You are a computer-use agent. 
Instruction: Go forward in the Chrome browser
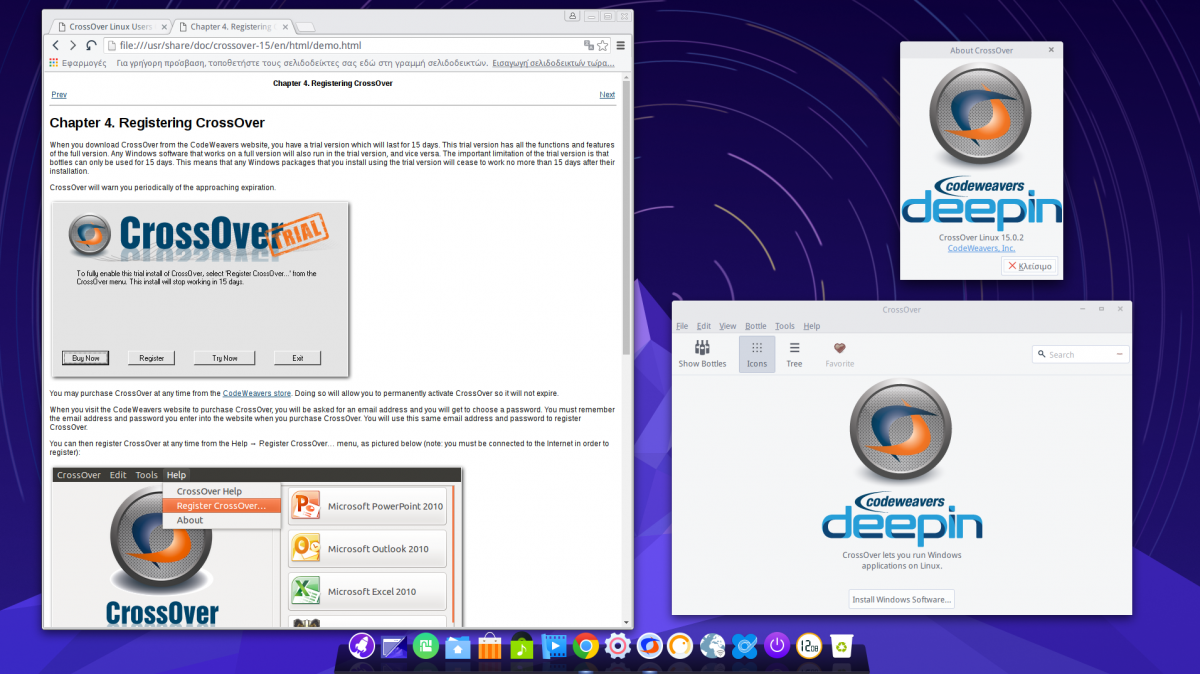coord(73,45)
